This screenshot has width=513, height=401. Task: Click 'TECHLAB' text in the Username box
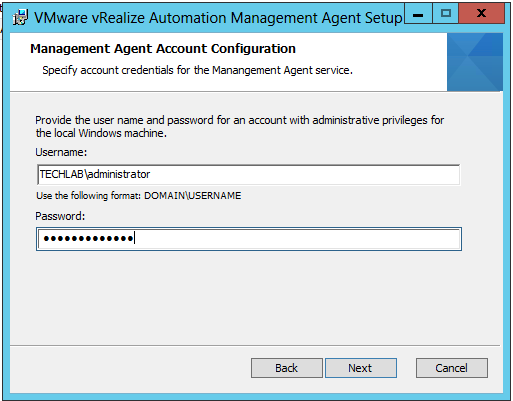point(61,174)
